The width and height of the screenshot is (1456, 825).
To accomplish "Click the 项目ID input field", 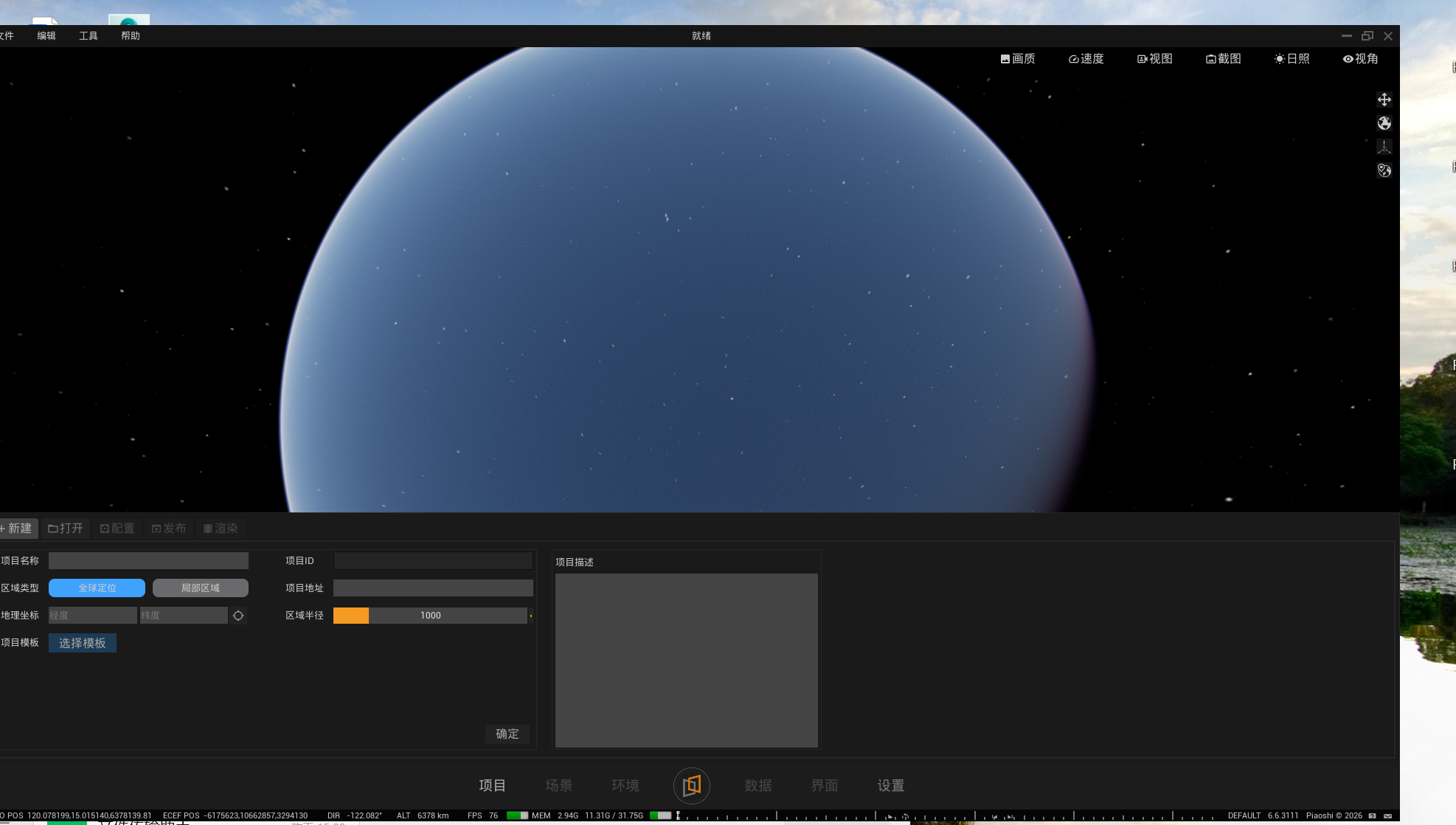I will point(433,561).
